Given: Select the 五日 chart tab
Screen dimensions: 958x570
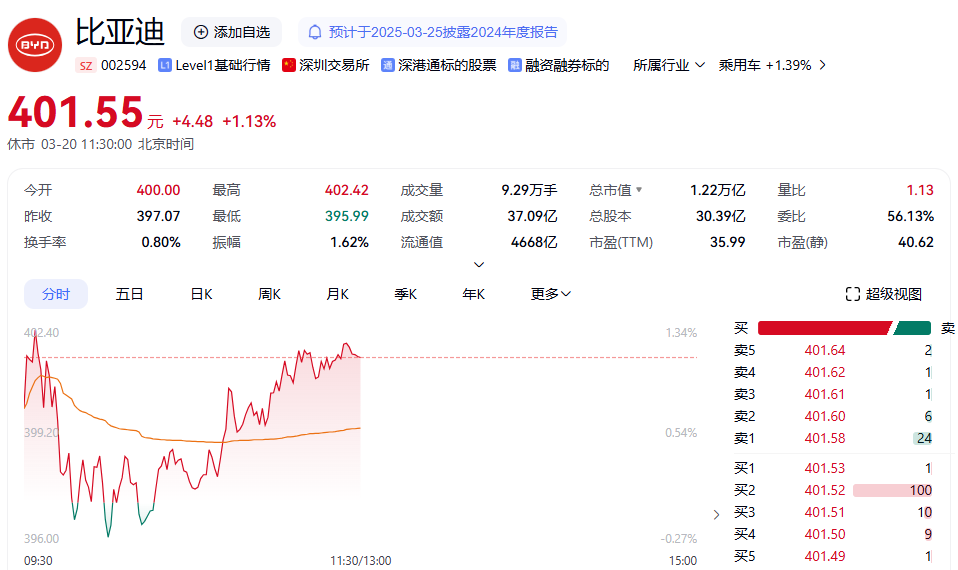Looking at the screenshot, I should tap(130, 294).
